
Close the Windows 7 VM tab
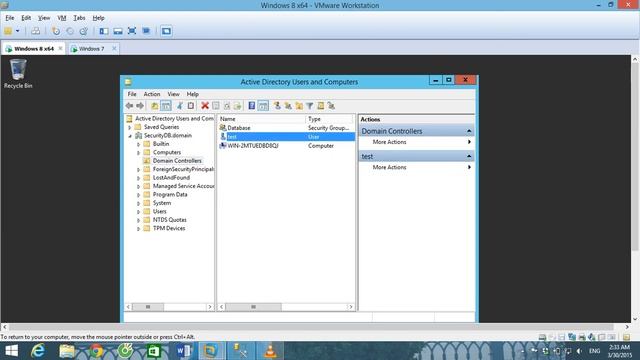pos(114,49)
